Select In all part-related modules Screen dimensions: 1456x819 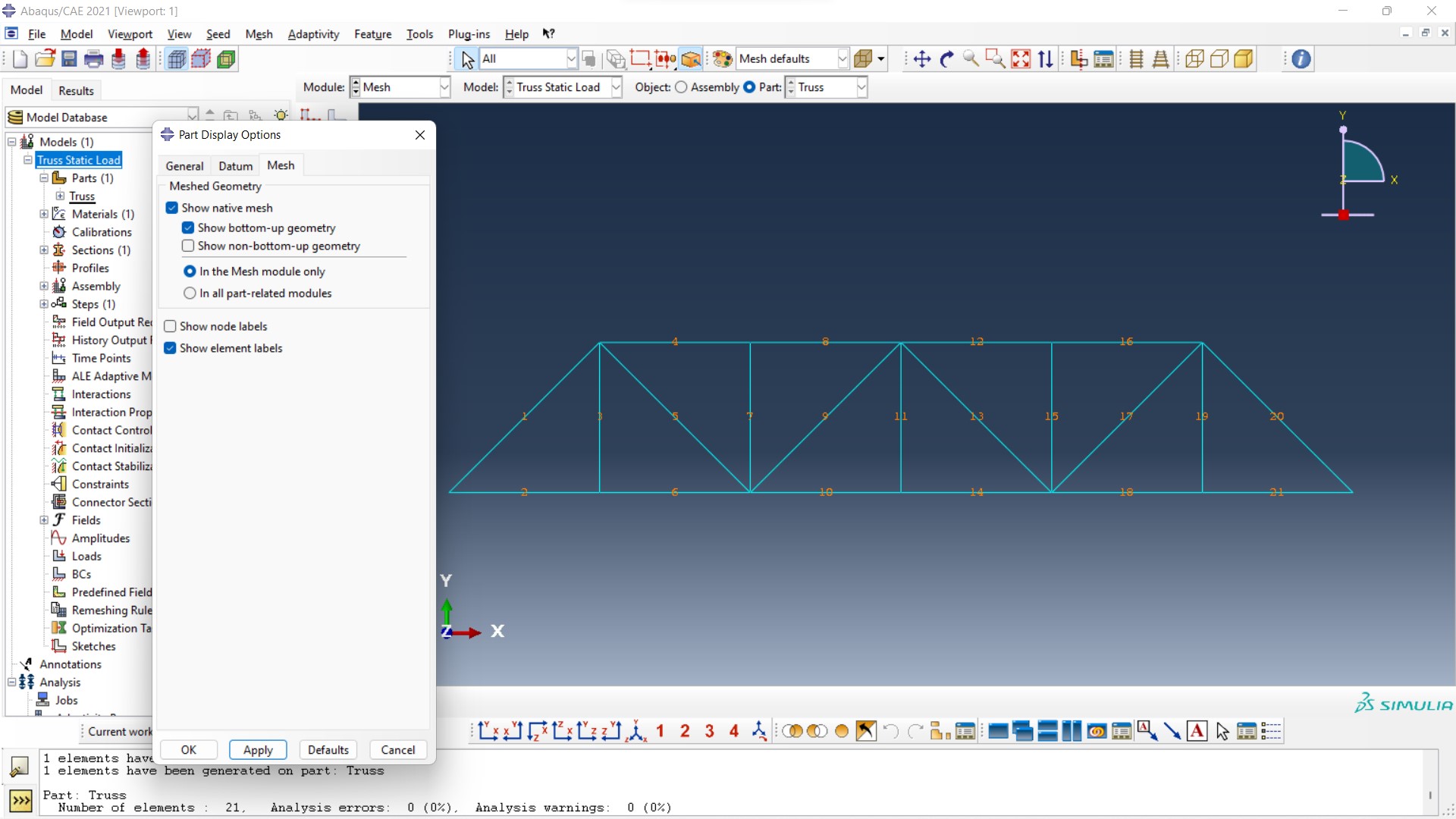190,293
